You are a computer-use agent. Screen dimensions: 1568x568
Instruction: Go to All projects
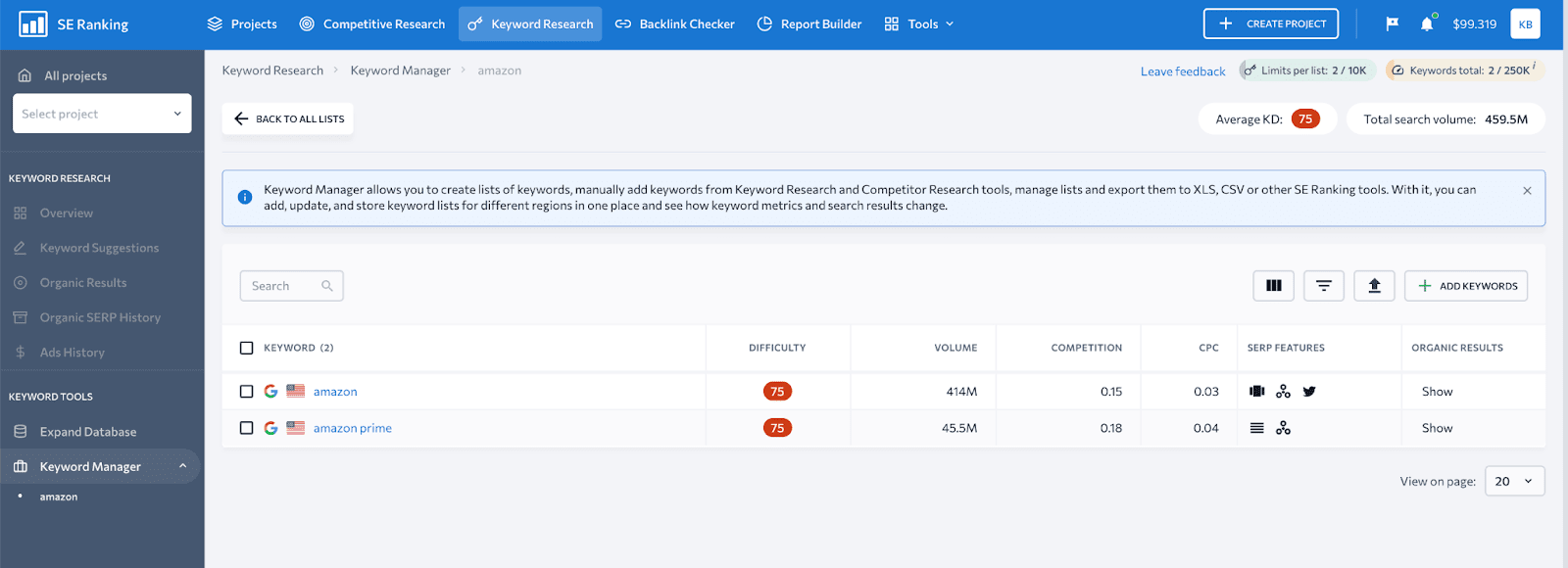point(75,75)
